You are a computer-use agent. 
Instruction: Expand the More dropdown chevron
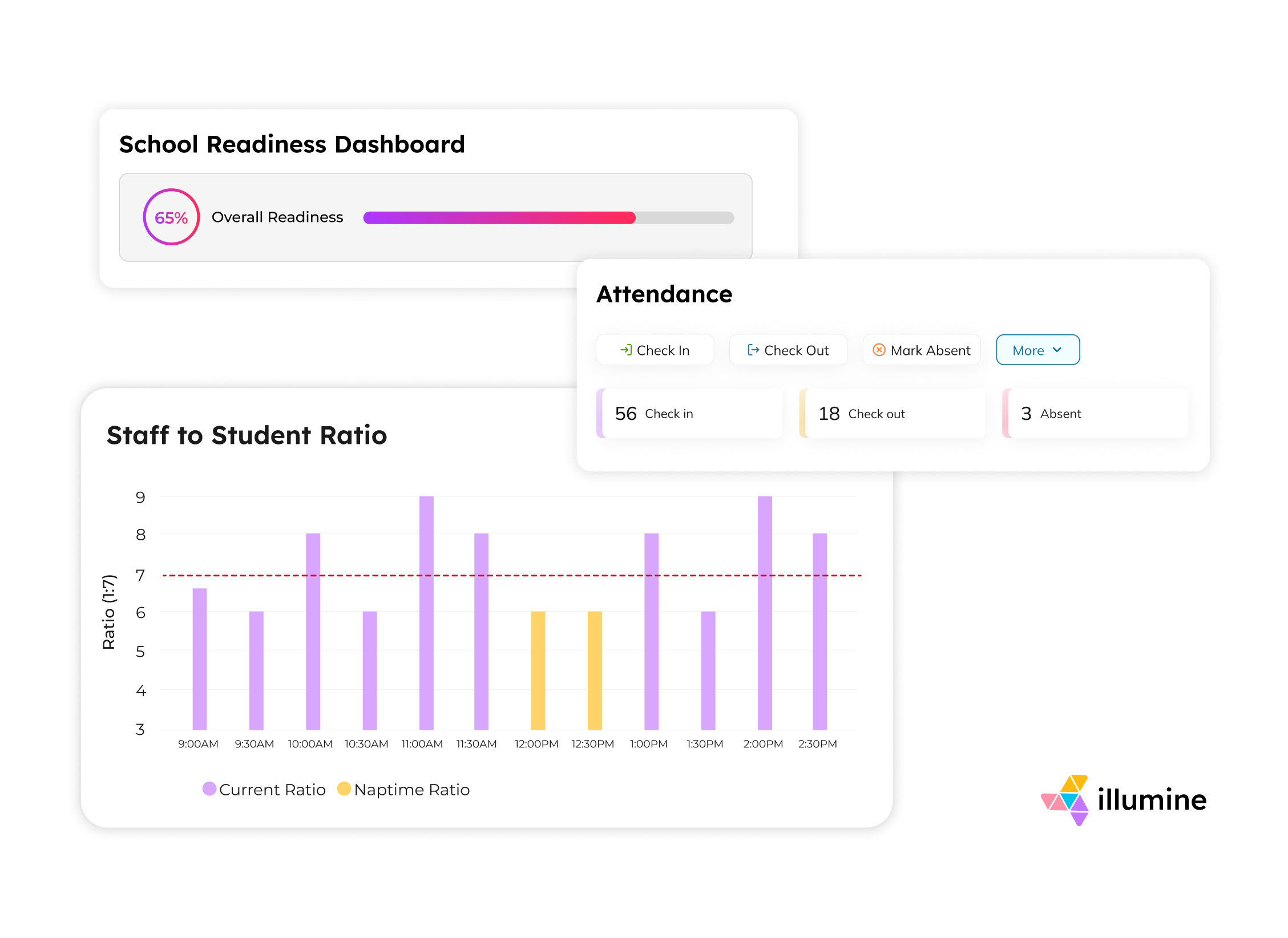[x=1057, y=350]
